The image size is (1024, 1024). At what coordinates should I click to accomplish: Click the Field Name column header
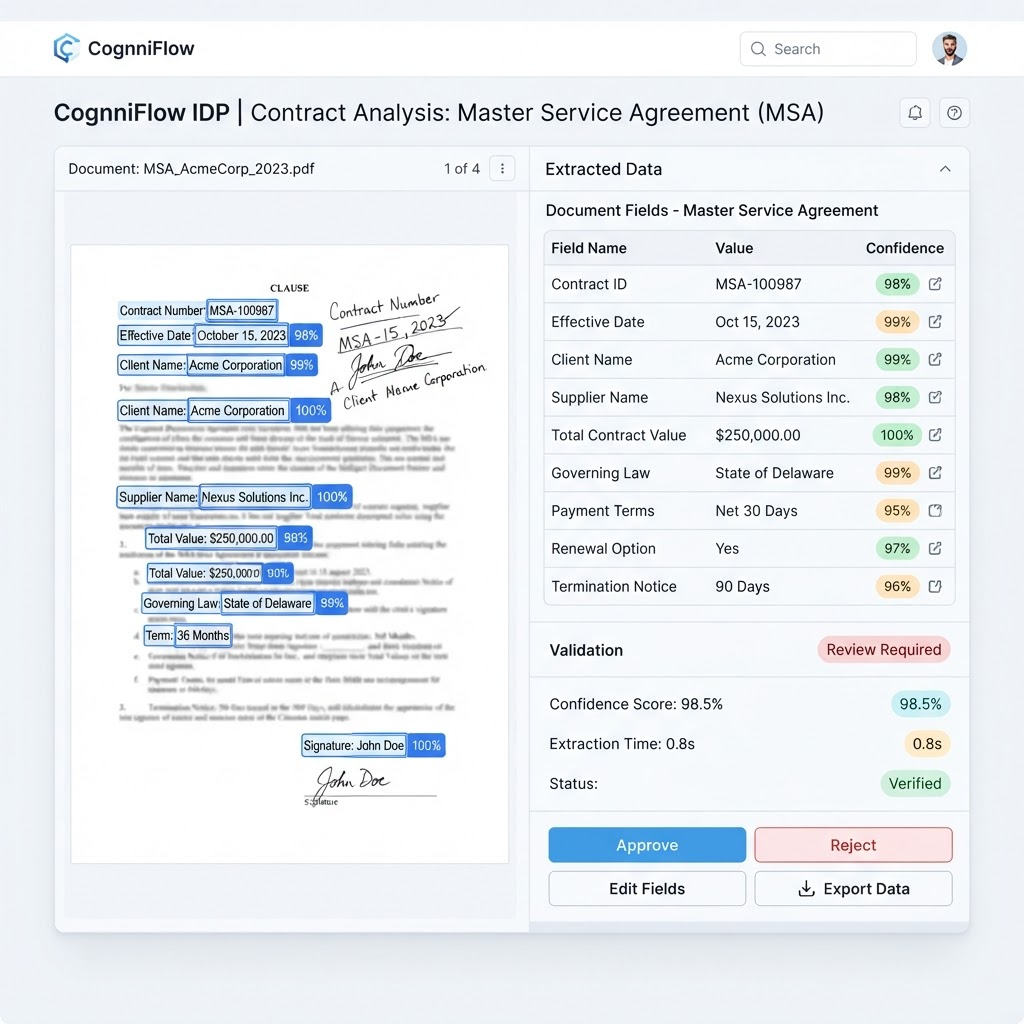[588, 248]
